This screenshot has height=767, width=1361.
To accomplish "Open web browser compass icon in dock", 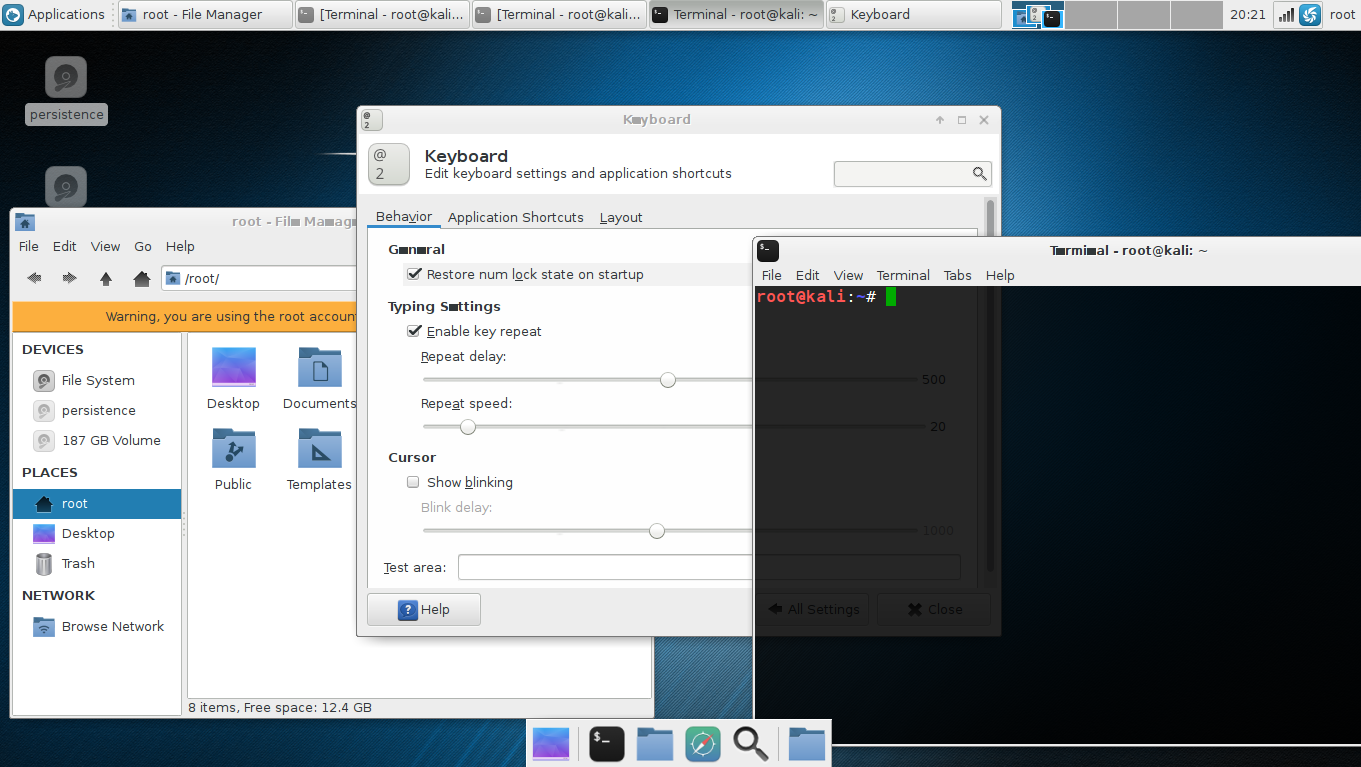I will 703,743.
